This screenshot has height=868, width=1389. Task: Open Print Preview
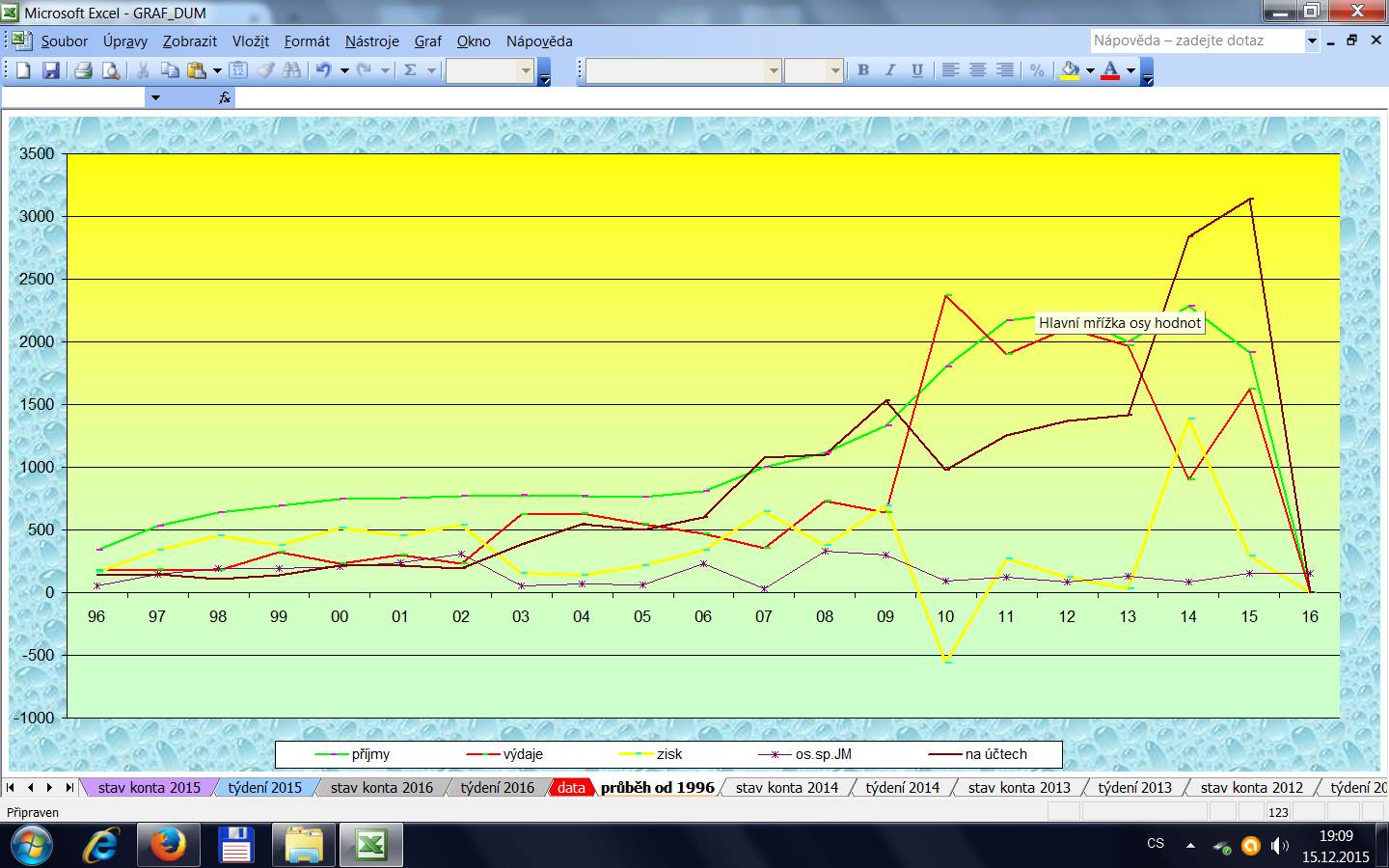click(x=111, y=70)
